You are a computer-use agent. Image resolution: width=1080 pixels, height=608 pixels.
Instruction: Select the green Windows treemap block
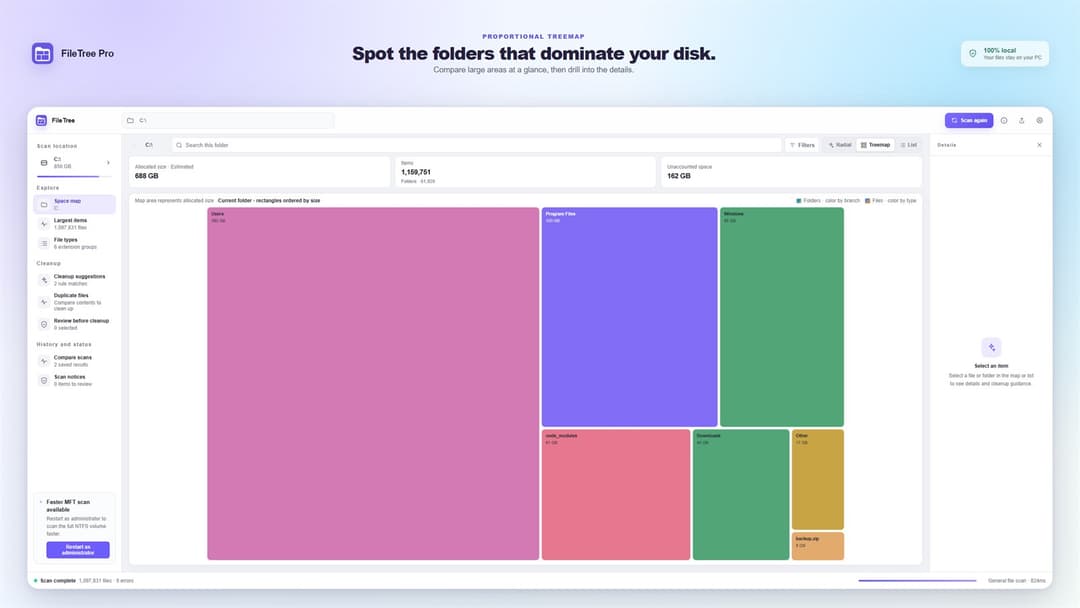click(782, 317)
